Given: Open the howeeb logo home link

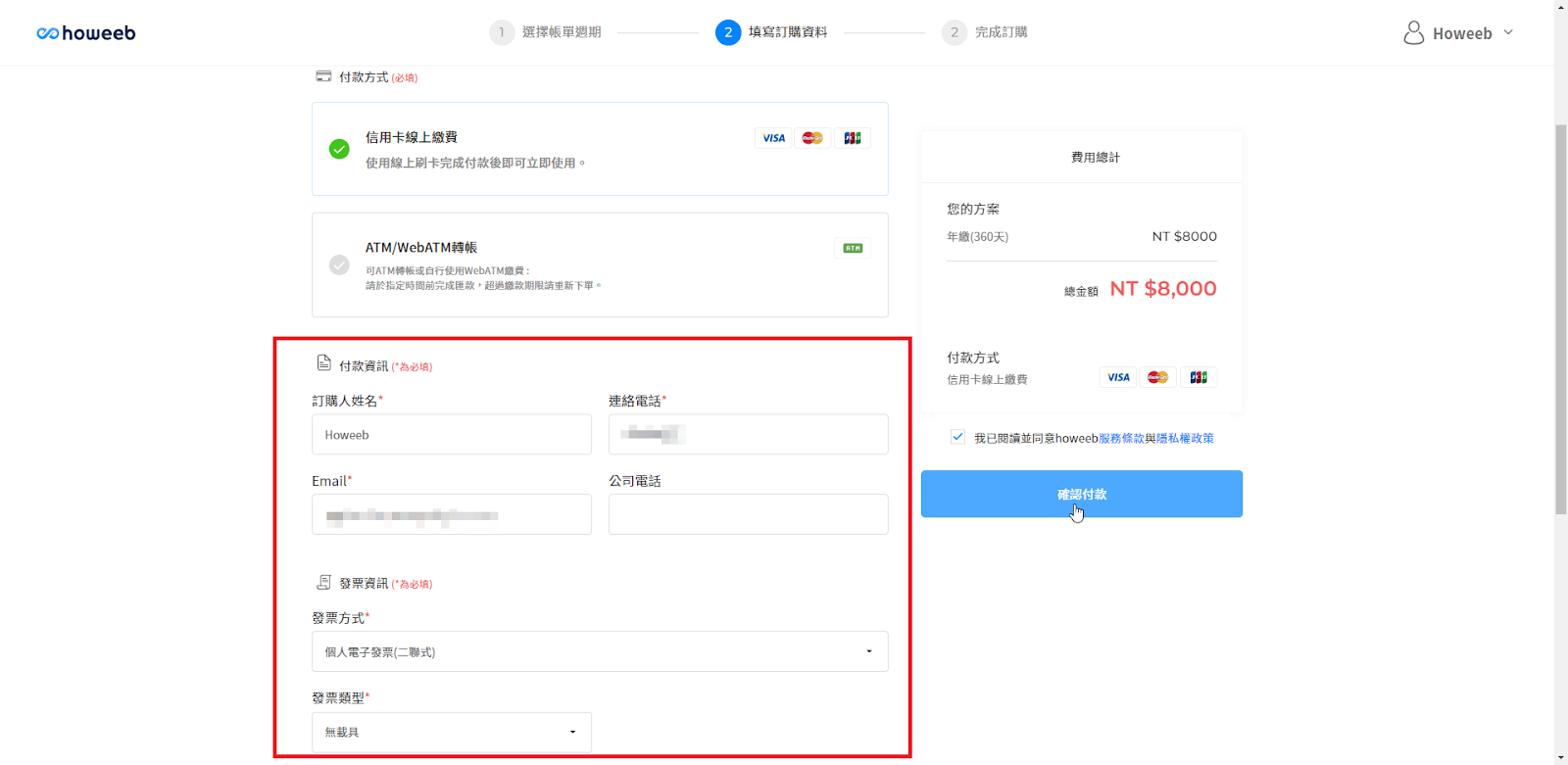Looking at the screenshot, I should point(86,33).
